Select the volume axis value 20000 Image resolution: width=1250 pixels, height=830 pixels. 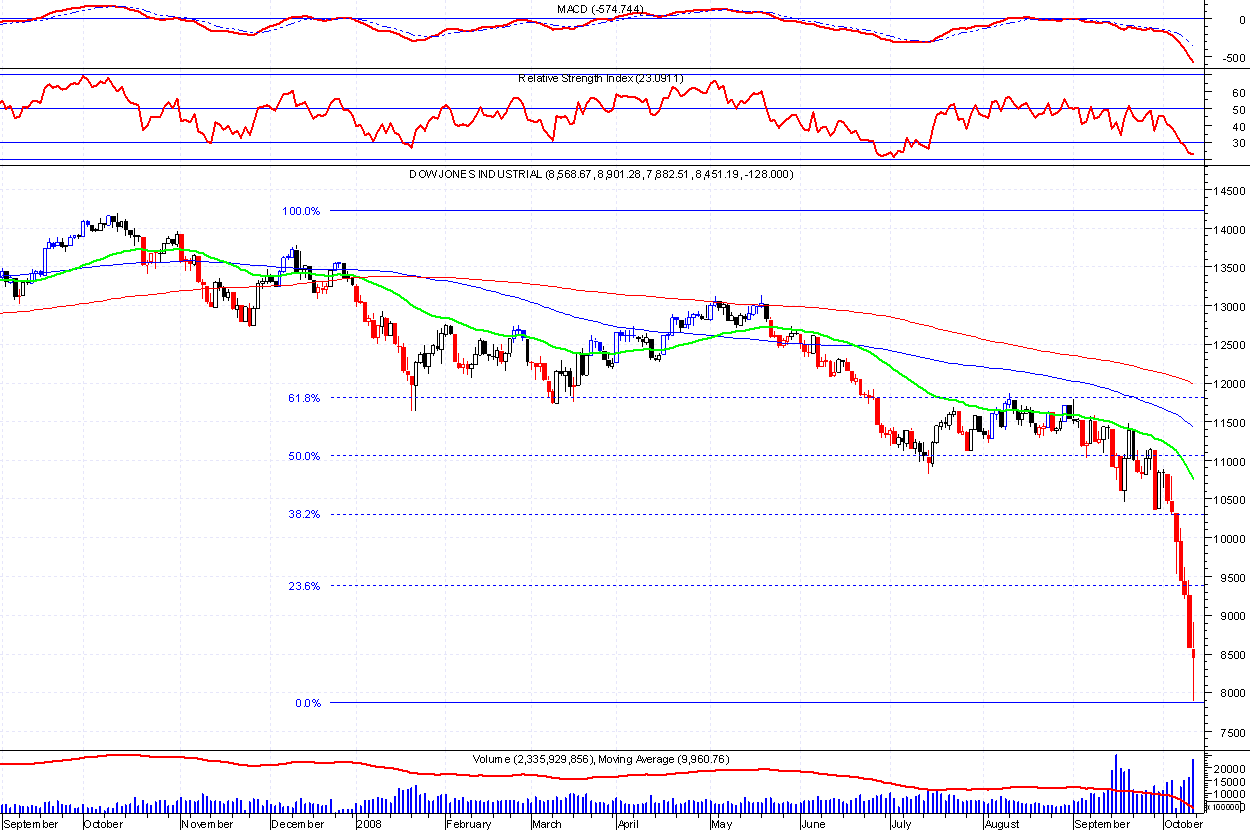[x=1227, y=769]
